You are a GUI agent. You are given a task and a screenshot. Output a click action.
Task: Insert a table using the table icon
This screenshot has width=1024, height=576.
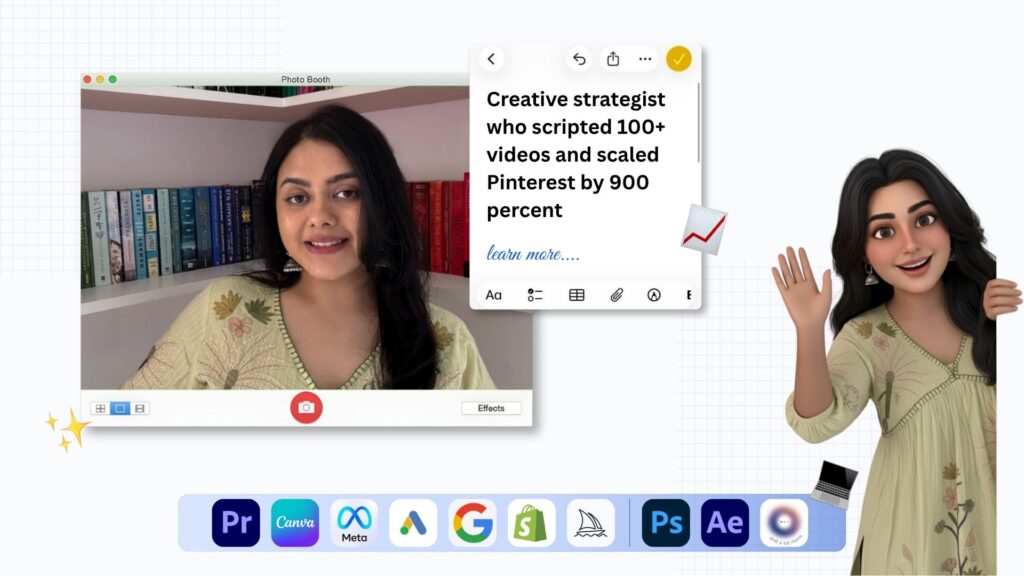tap(576, 295)
